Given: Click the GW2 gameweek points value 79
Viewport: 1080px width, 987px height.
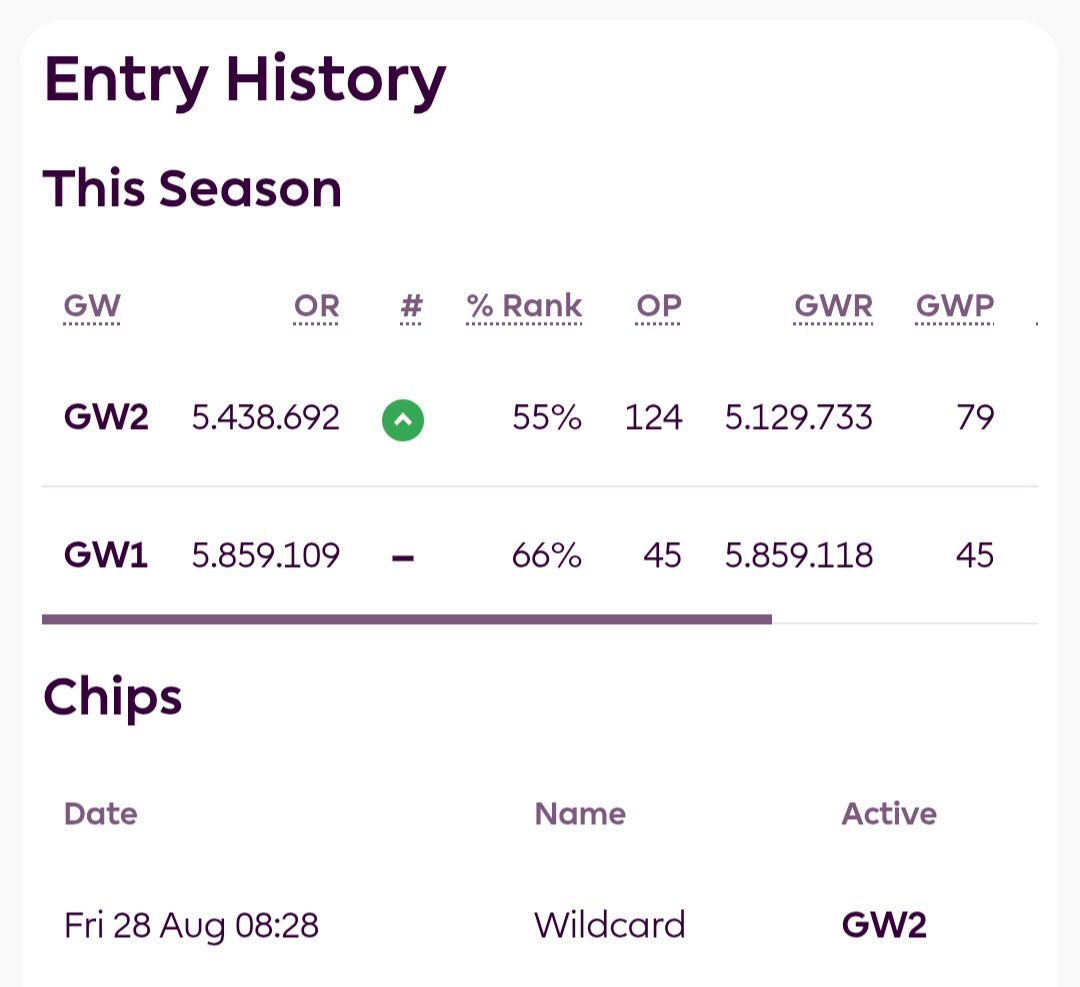Looking at the screenshot, I should pos(975,417).
